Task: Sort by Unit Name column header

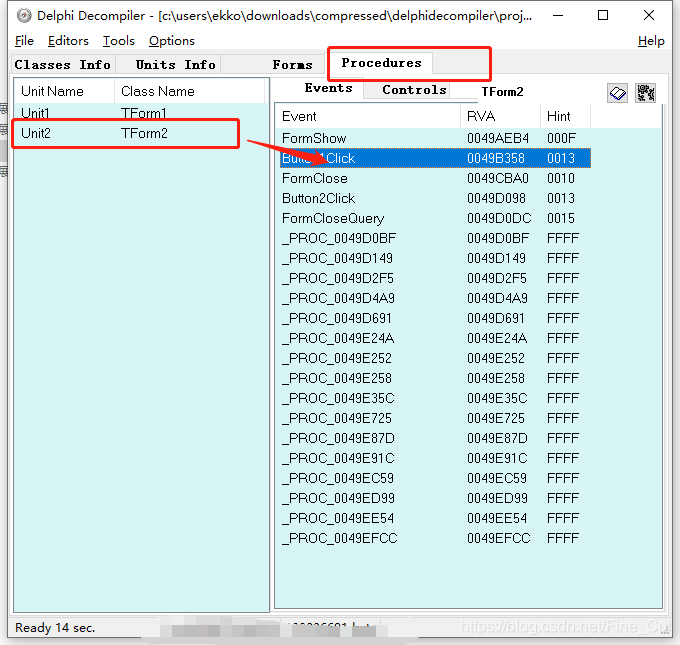Action: (64, 92)
